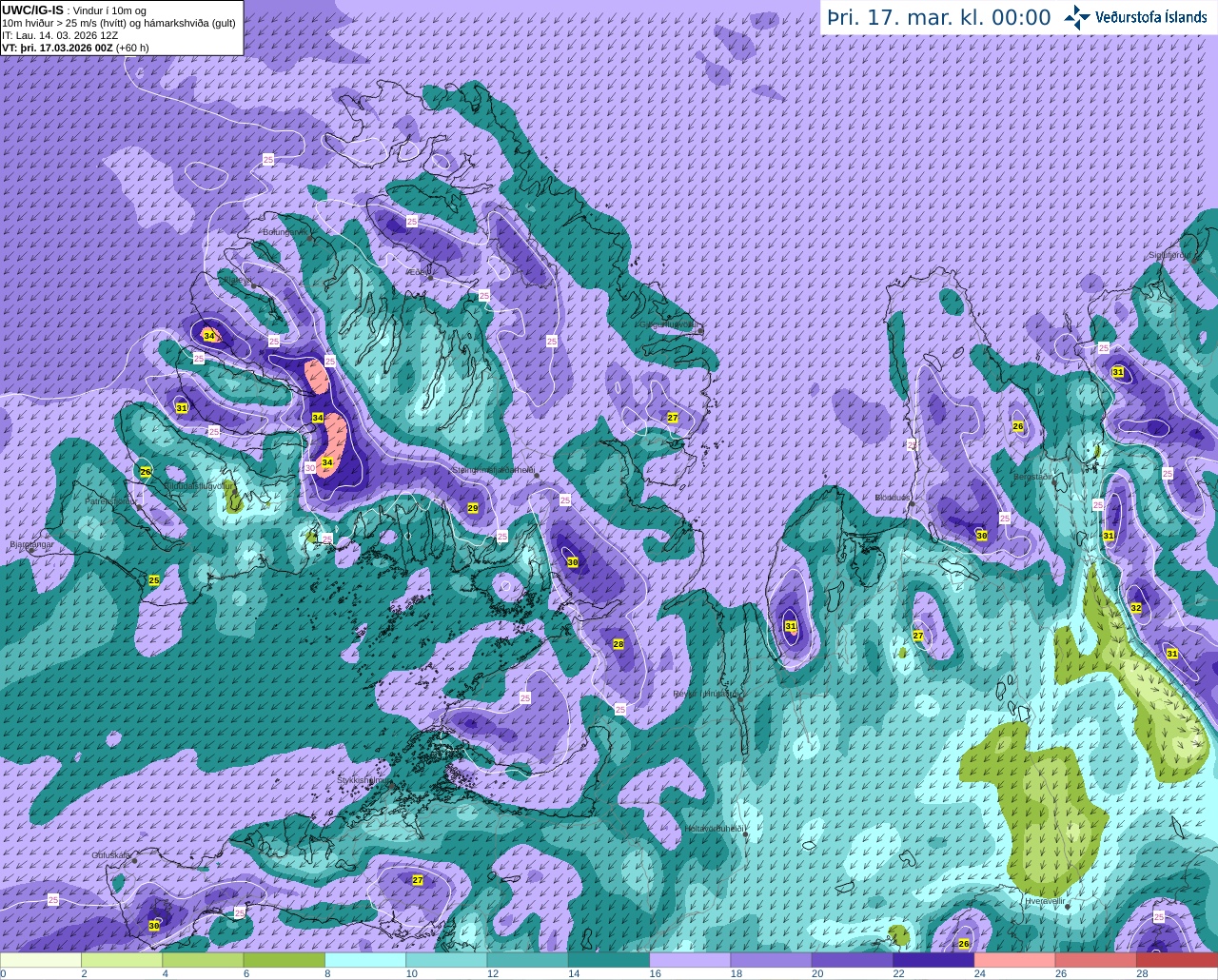This screenshot has height=980, width=1218.
Task: Click the 'UWC/IG-IS' model title
Action: [32, 10]
